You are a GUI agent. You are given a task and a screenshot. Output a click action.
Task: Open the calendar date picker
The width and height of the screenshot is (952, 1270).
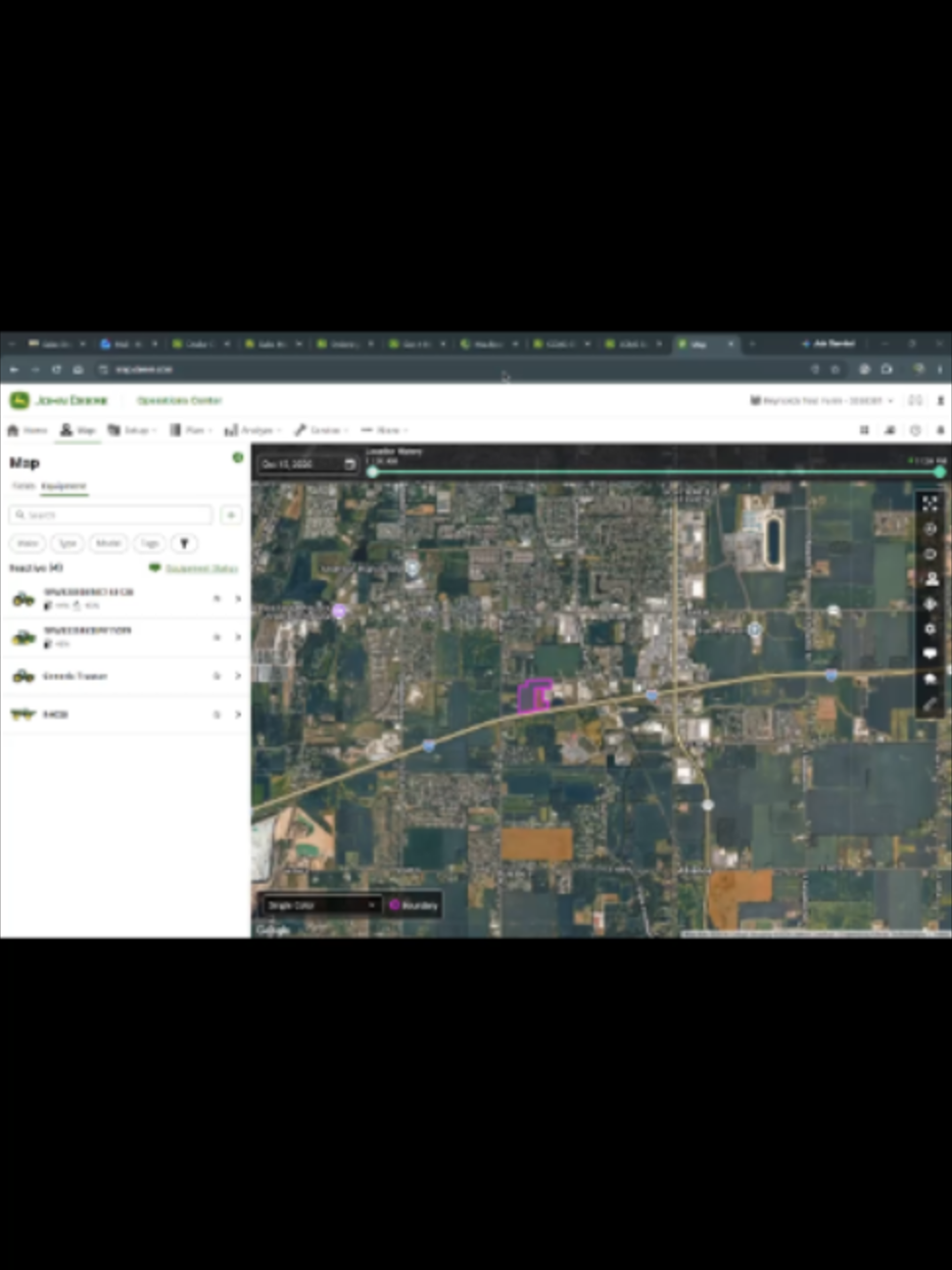[x=350, y=464]
